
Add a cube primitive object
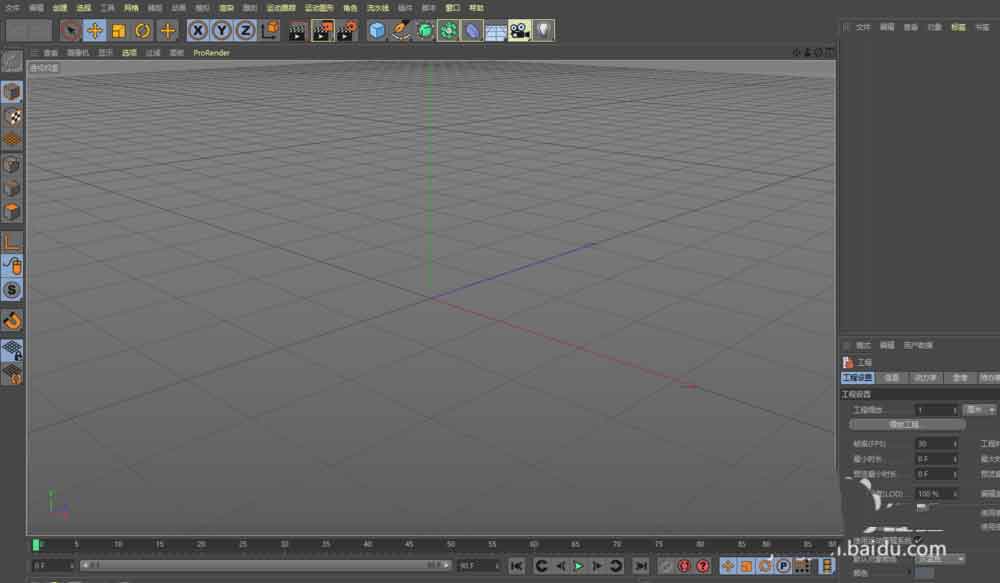pyautogui.click(x=377, y=31)
